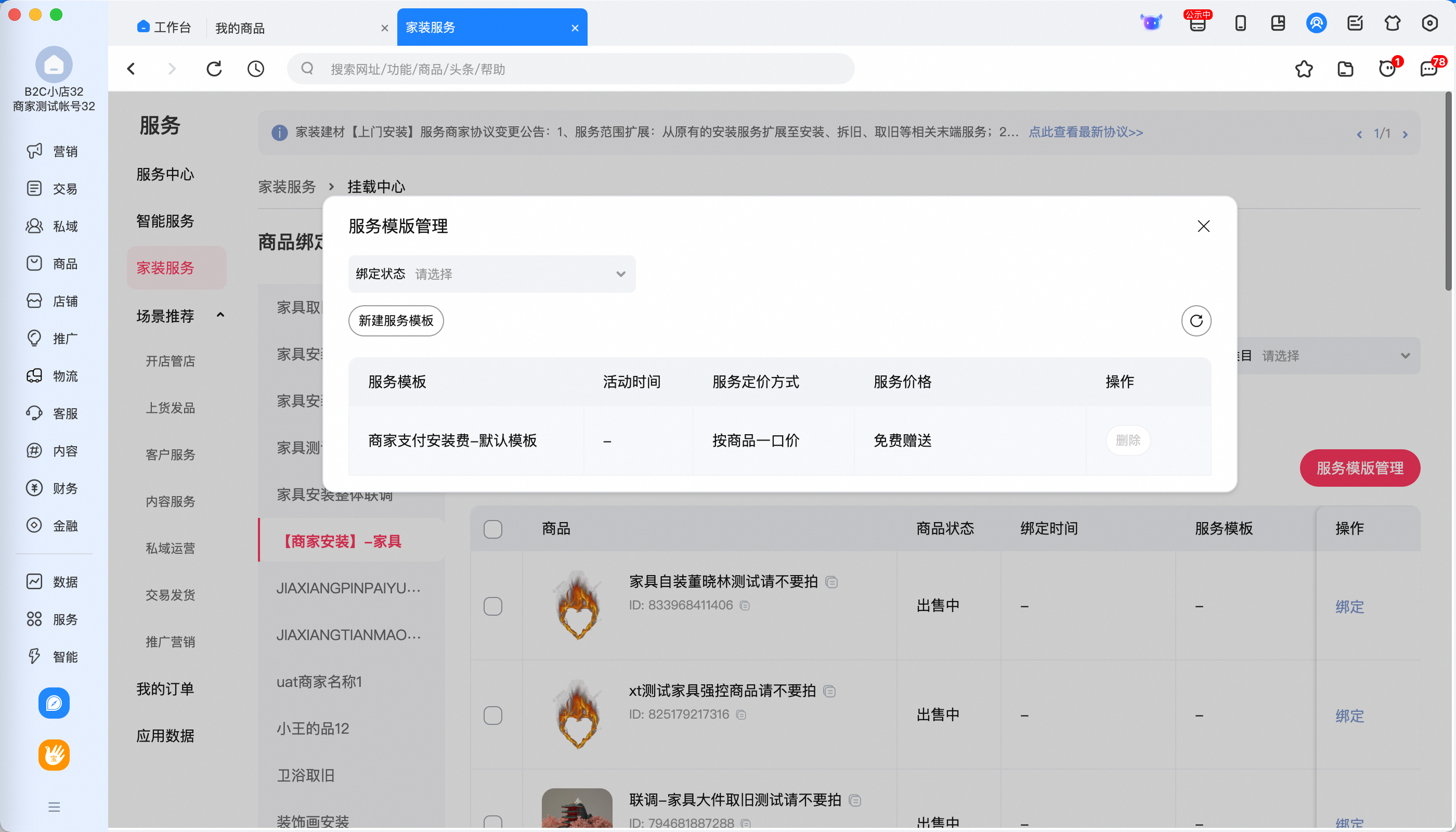Click 绑定 for 家具自装董晓林测试 product
The width and height of the screenshot is (1456, 832).
pyautogui.click(x=1350, y=606)
